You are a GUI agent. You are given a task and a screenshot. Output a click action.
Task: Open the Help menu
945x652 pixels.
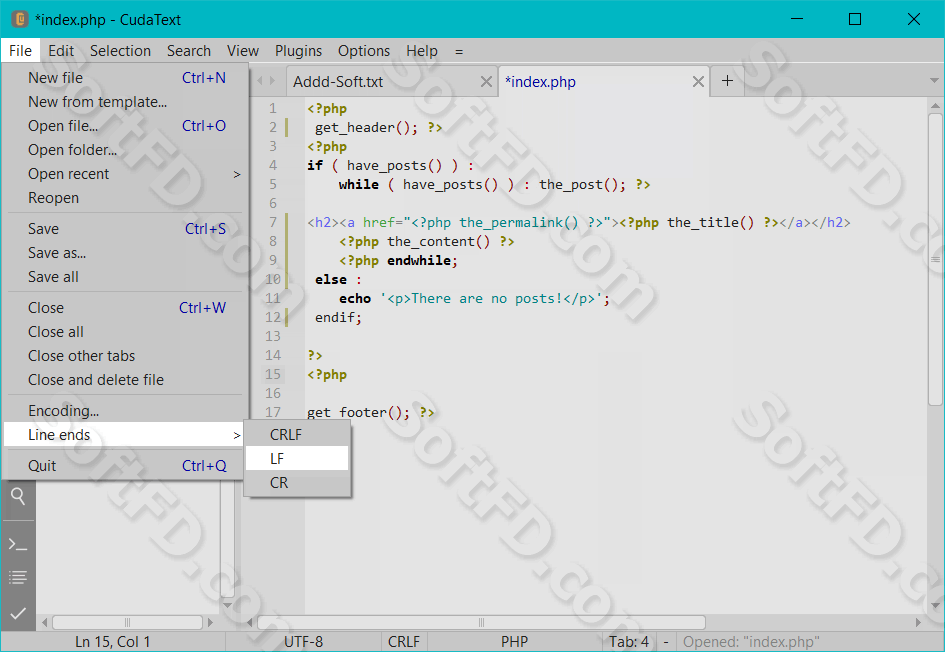pyautogui.click(x=422, y=51)
